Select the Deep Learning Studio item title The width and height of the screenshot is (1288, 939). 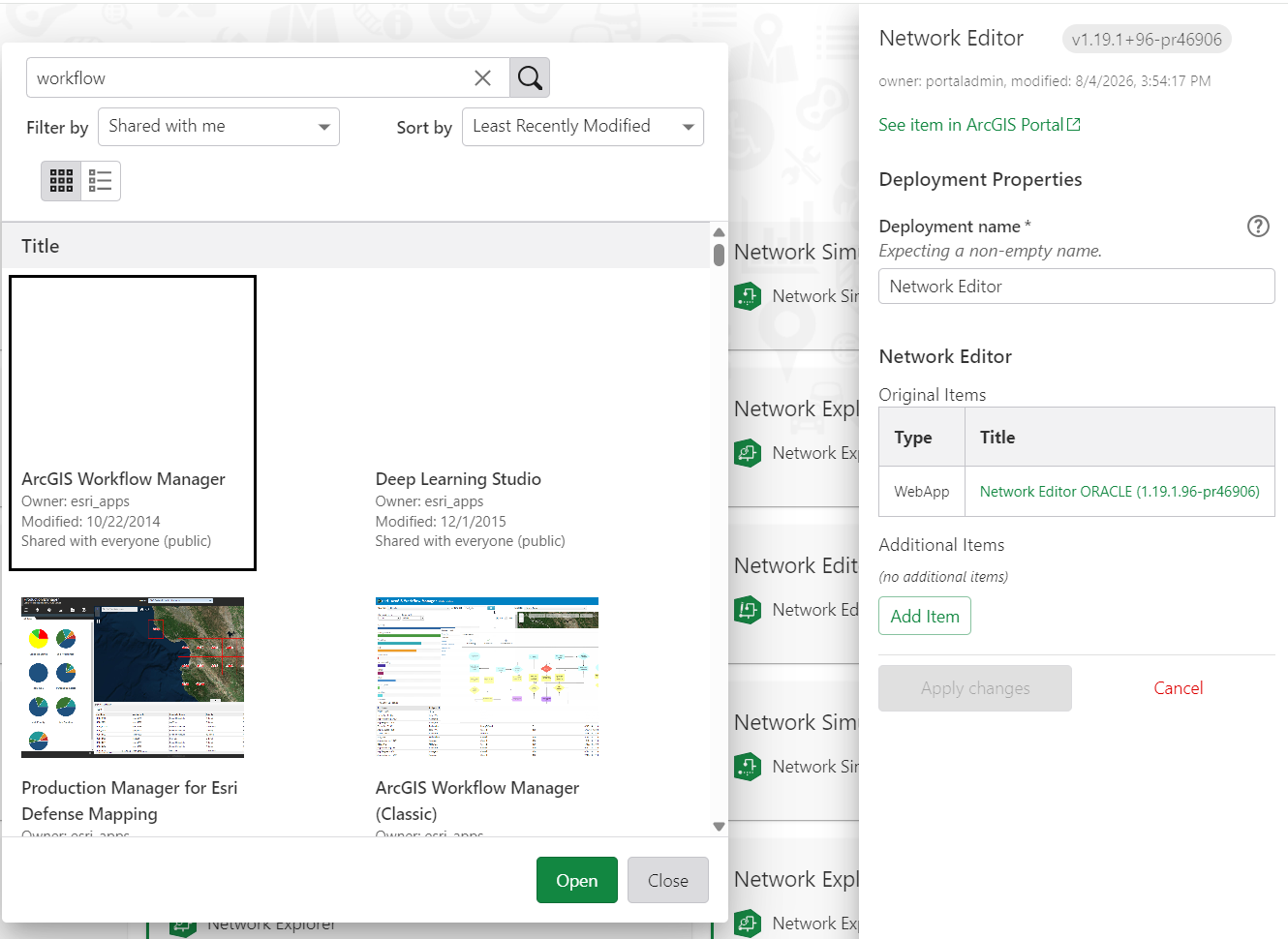click(x=458, y=479)
